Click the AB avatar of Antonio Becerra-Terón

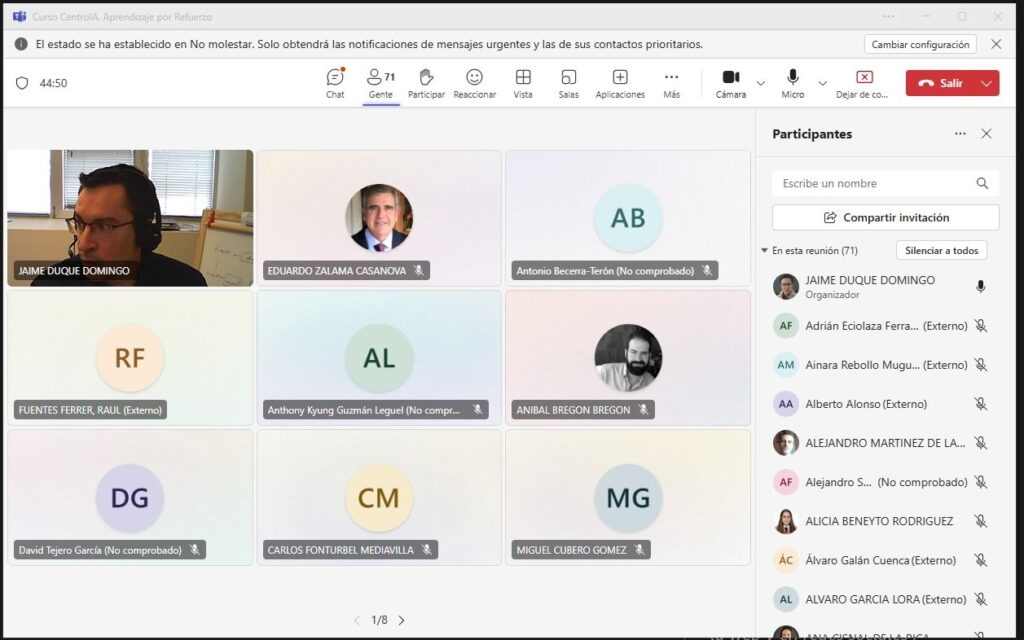click(628, 217)
